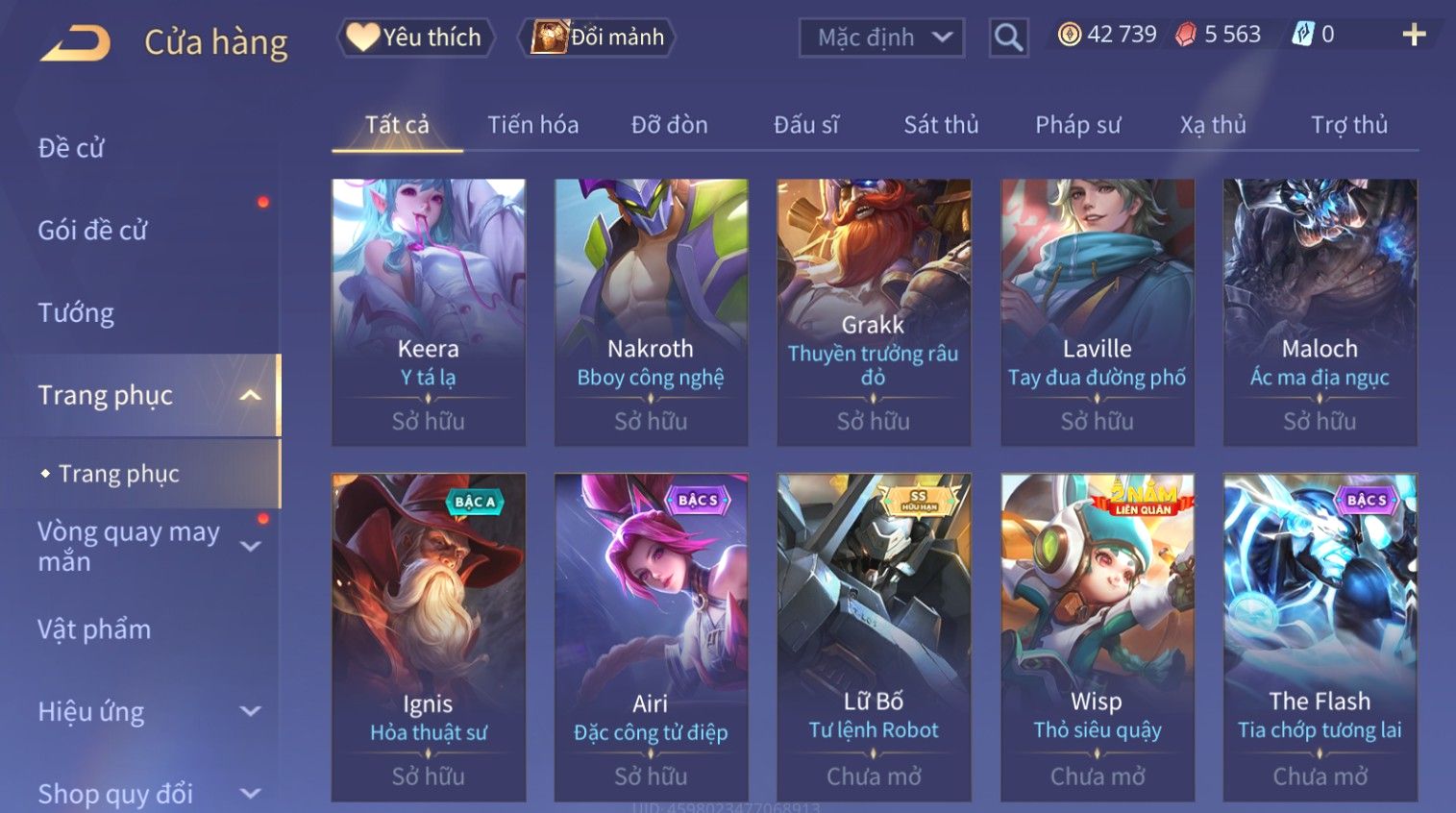Open Đổi mảnh chest exchange
The height and width of the screenshot is (813, 1456).
pyautogui.click(x=597, y=37)
